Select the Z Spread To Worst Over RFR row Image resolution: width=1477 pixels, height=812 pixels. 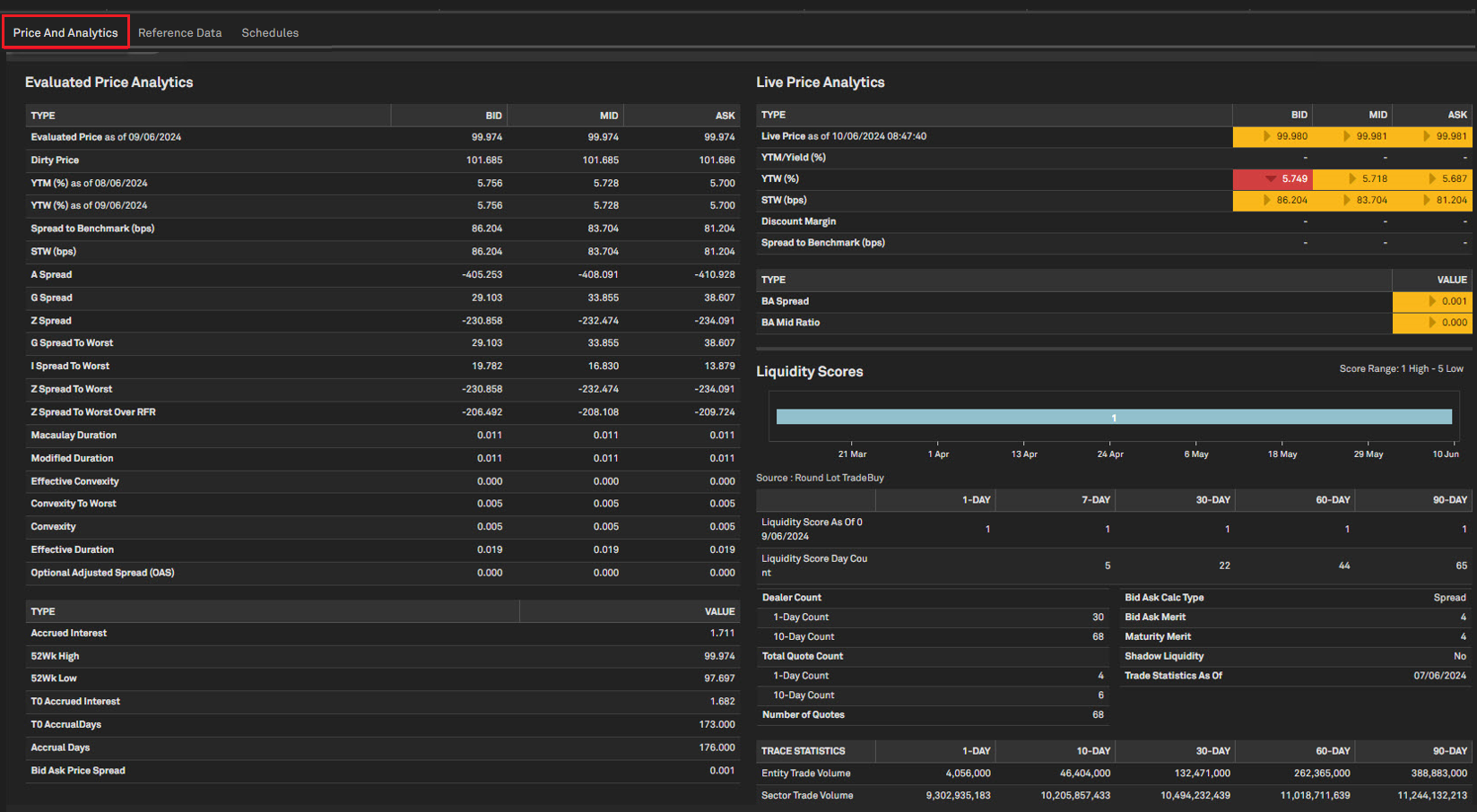tap(93, 412)
